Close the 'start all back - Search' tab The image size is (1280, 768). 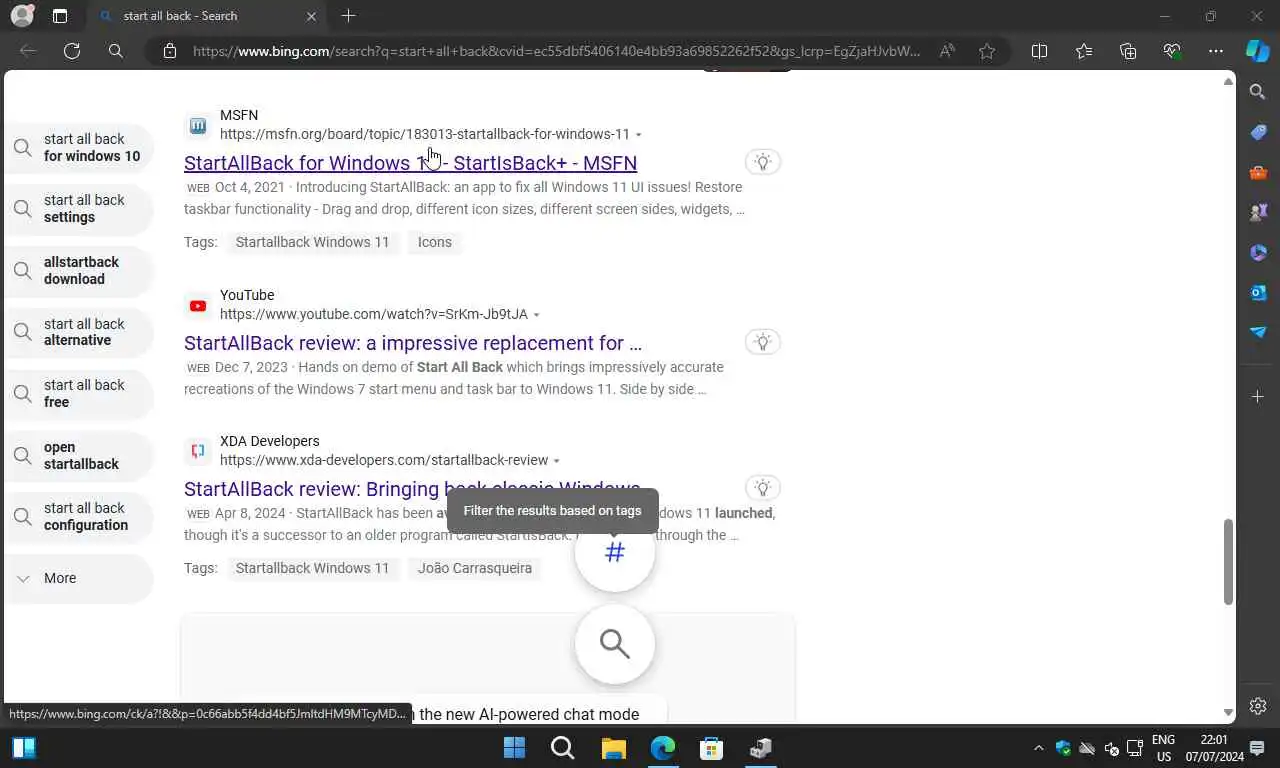pos(311,16)
